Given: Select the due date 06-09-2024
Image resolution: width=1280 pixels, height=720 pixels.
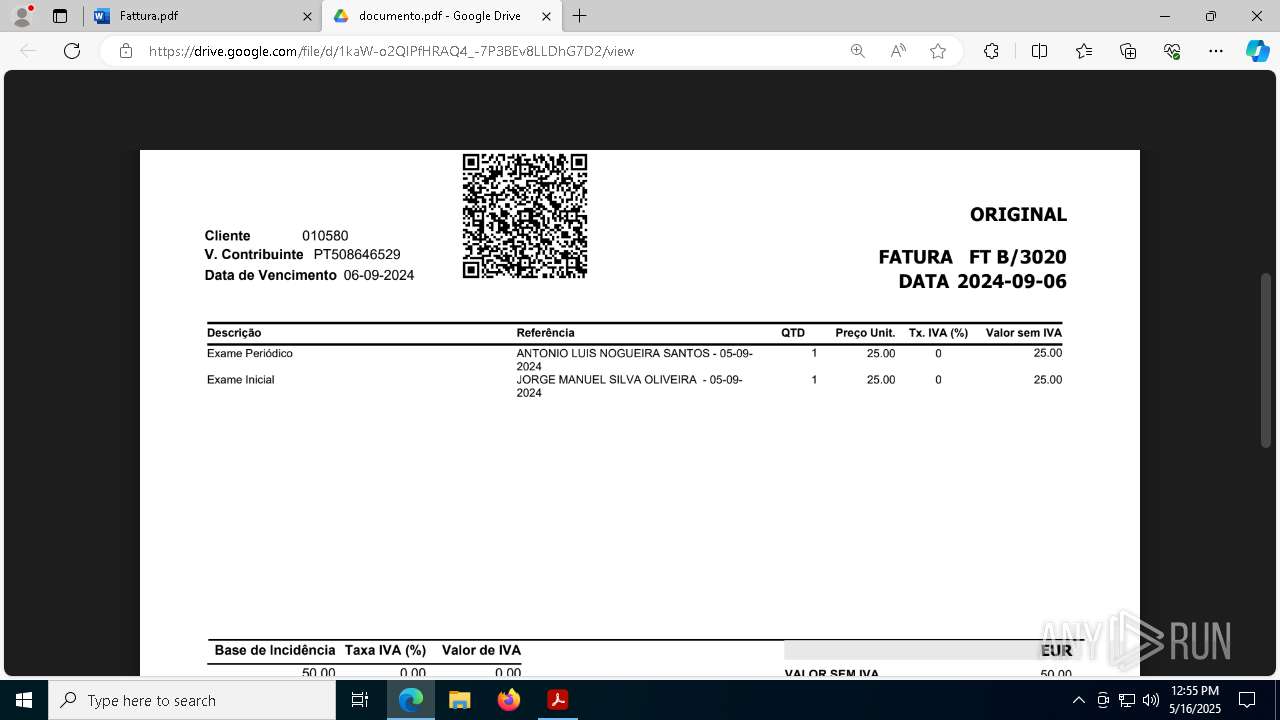Looking at the screenshot, I should point(379,275).
